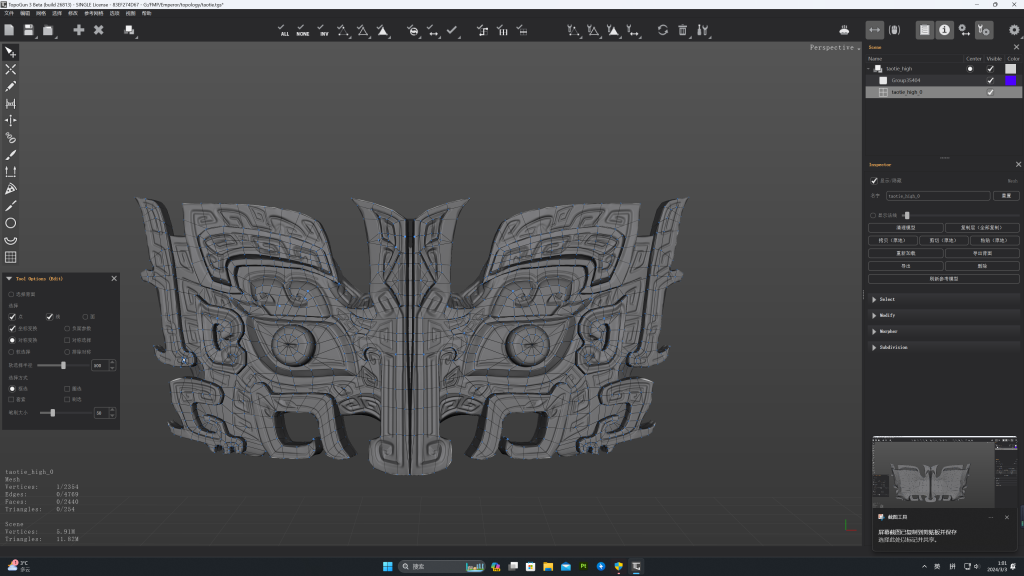The width and height of the screenshot is (1024, 576).
Task: Select the Edit arrow tool in left toolbar
Action: [10, 52]
